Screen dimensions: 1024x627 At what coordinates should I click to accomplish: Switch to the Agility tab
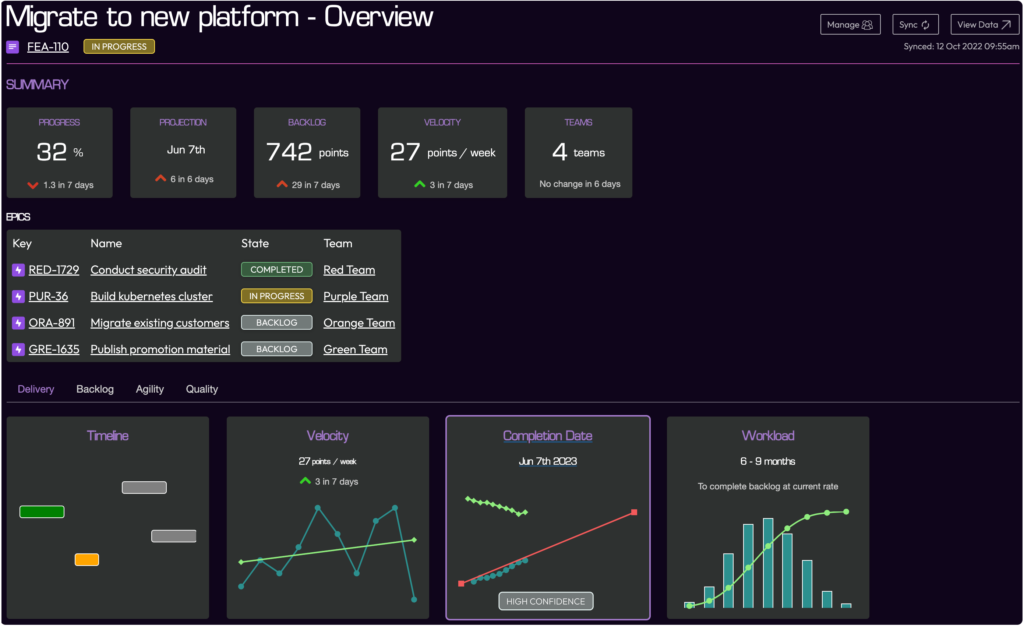[150, 389]
